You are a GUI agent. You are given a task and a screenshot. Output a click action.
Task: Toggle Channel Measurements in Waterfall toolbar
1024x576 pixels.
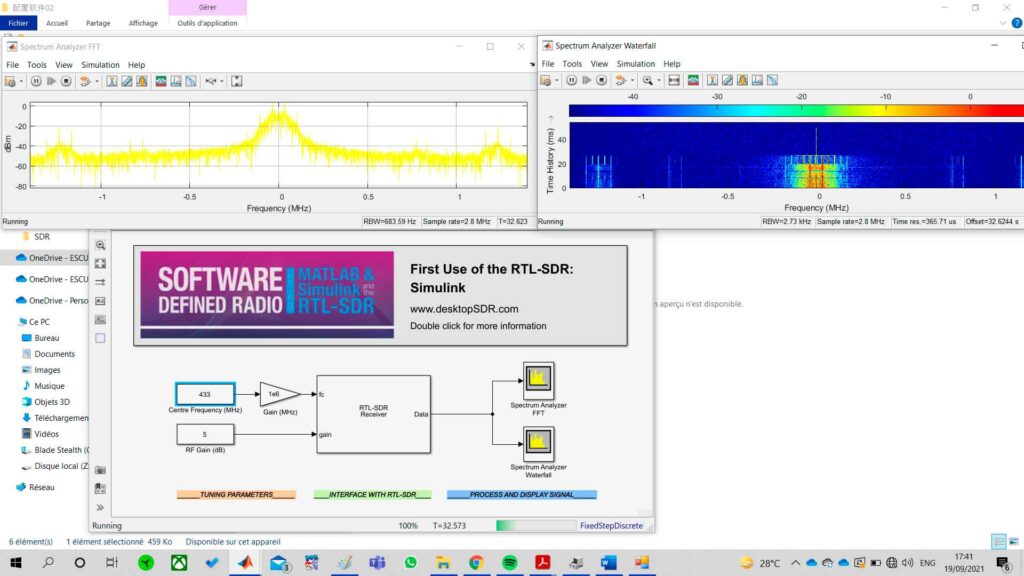pos(742,80)
